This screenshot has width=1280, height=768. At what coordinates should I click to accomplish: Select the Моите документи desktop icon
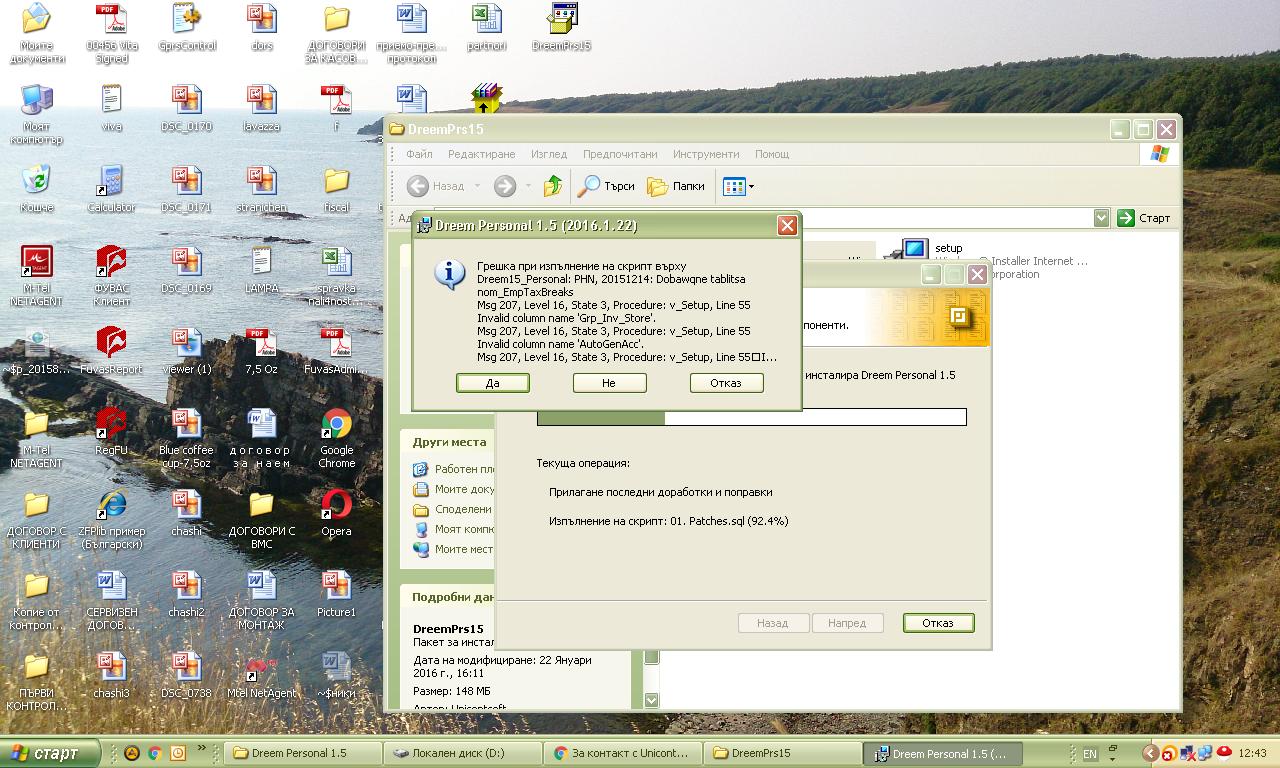pos(36,34)
